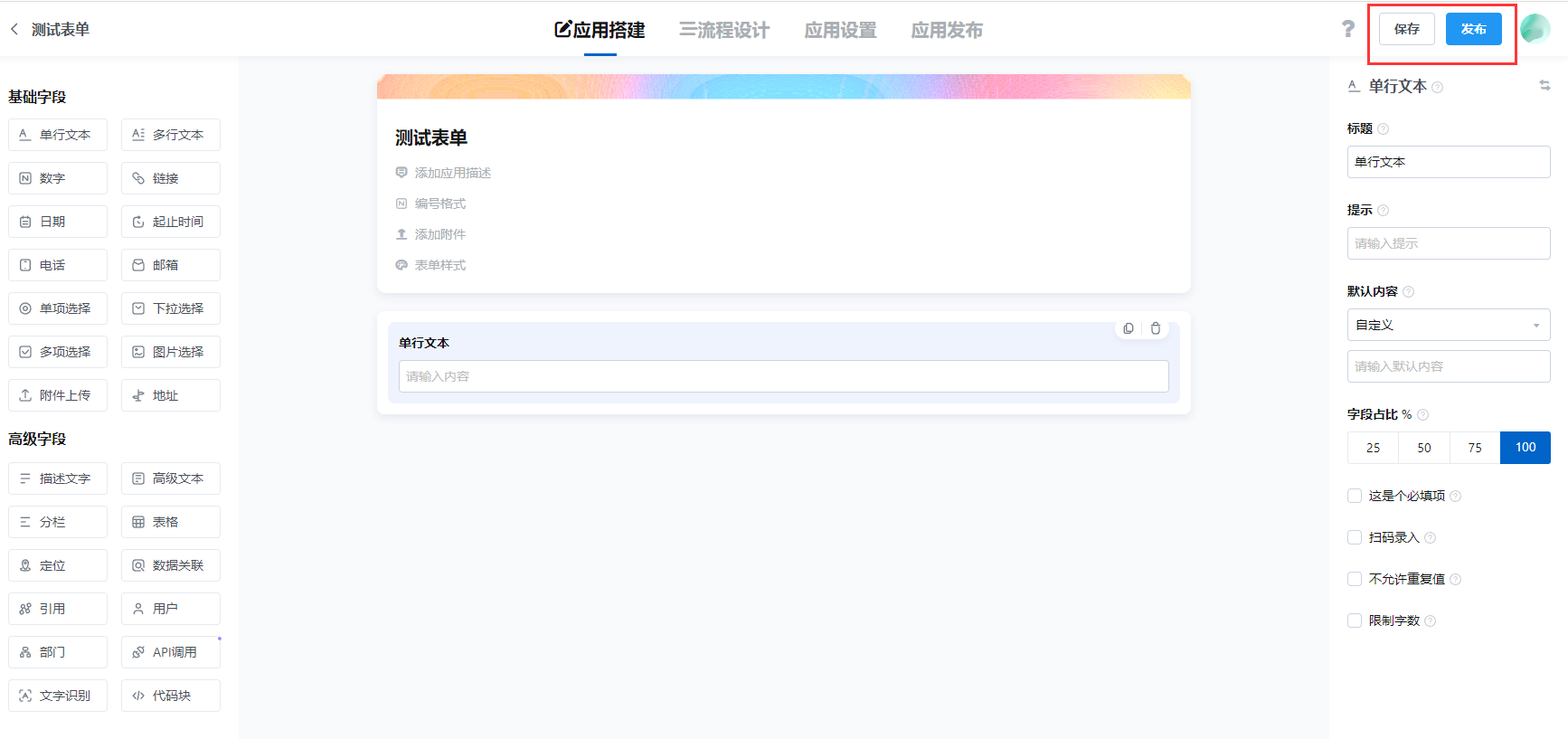Add a 多项选择 field component

(x=58, y=352)
